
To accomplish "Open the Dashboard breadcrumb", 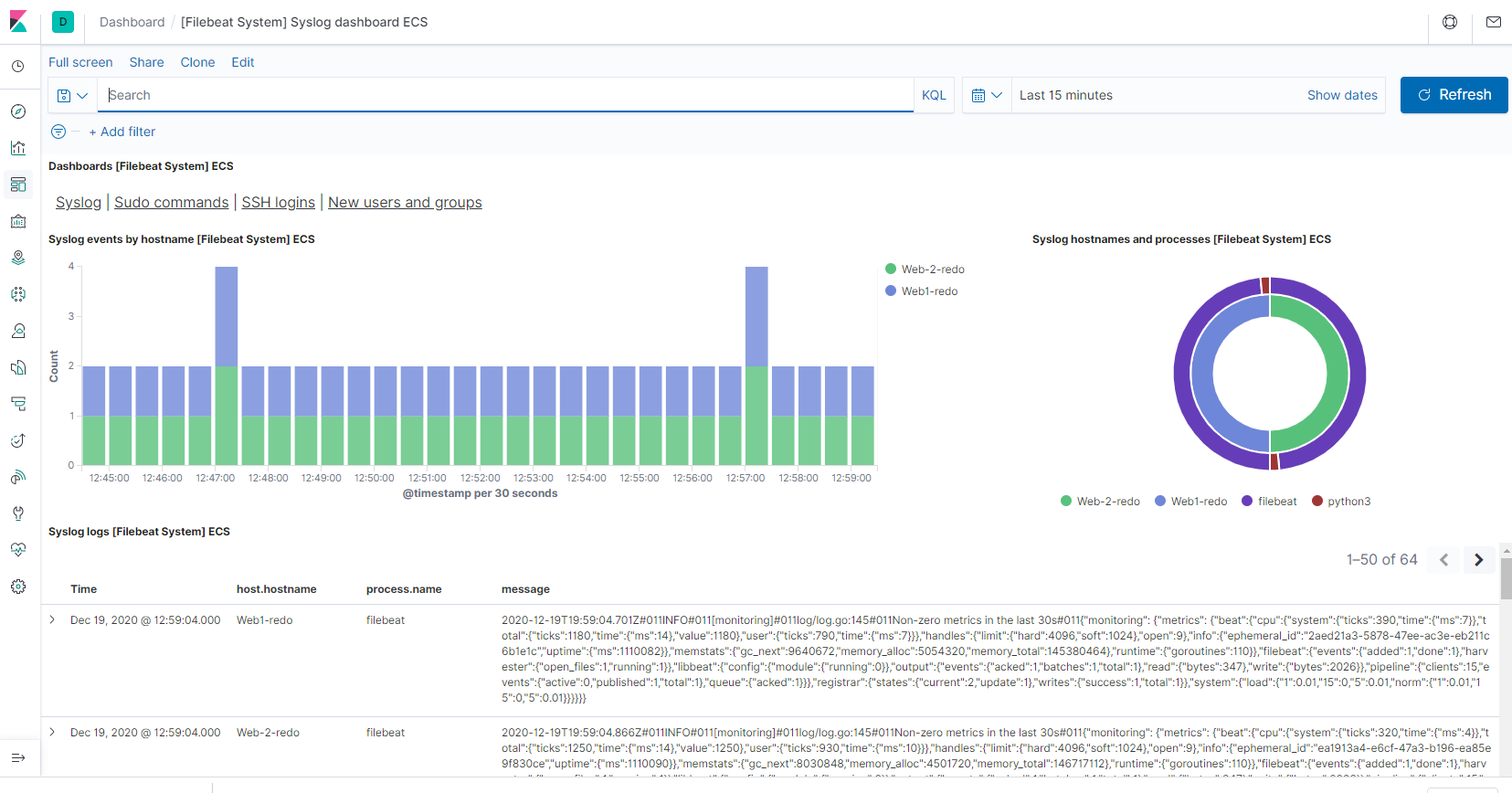I will (x=132, y=22).
